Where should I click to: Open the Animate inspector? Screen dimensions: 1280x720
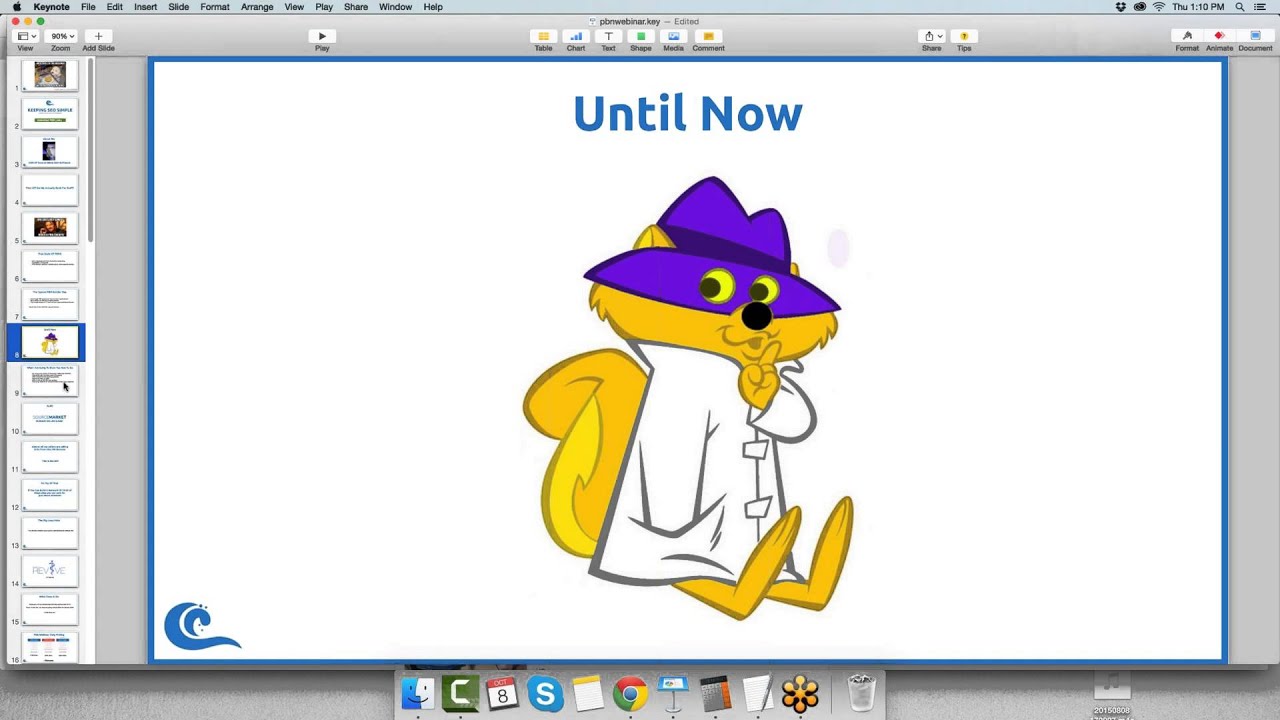click(1219, 36)
